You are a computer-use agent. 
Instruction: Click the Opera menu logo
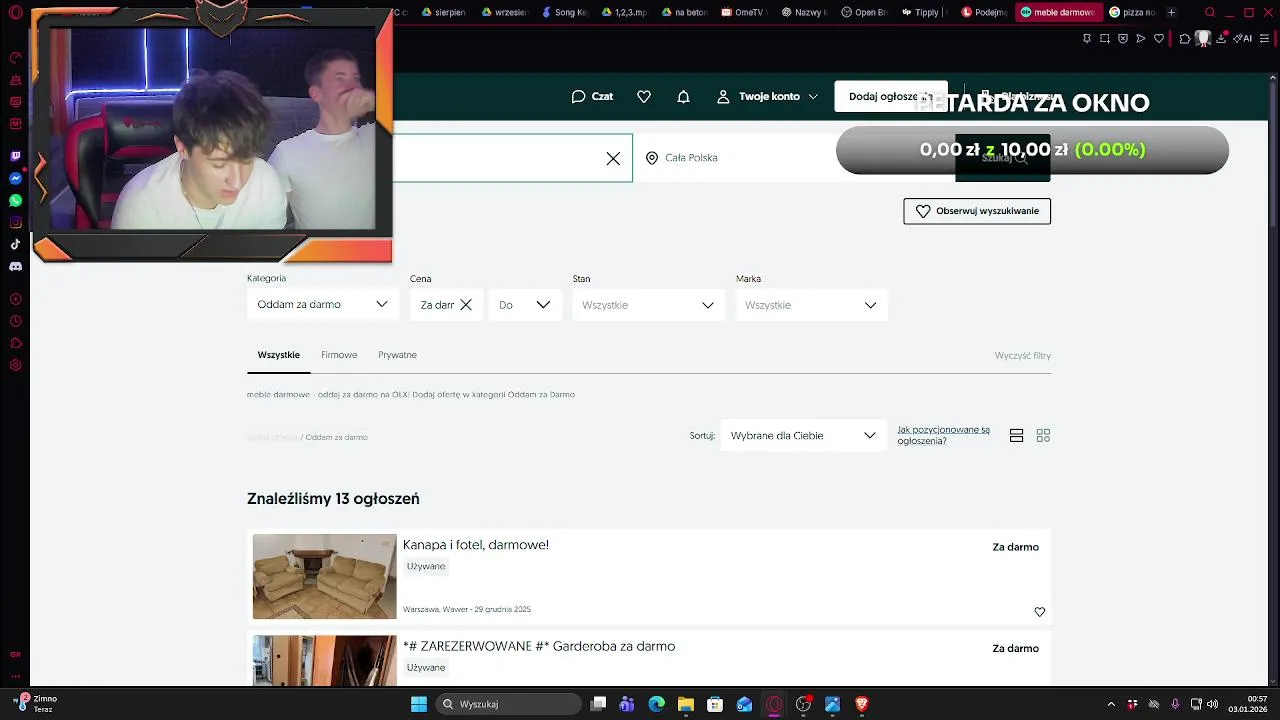15,13
